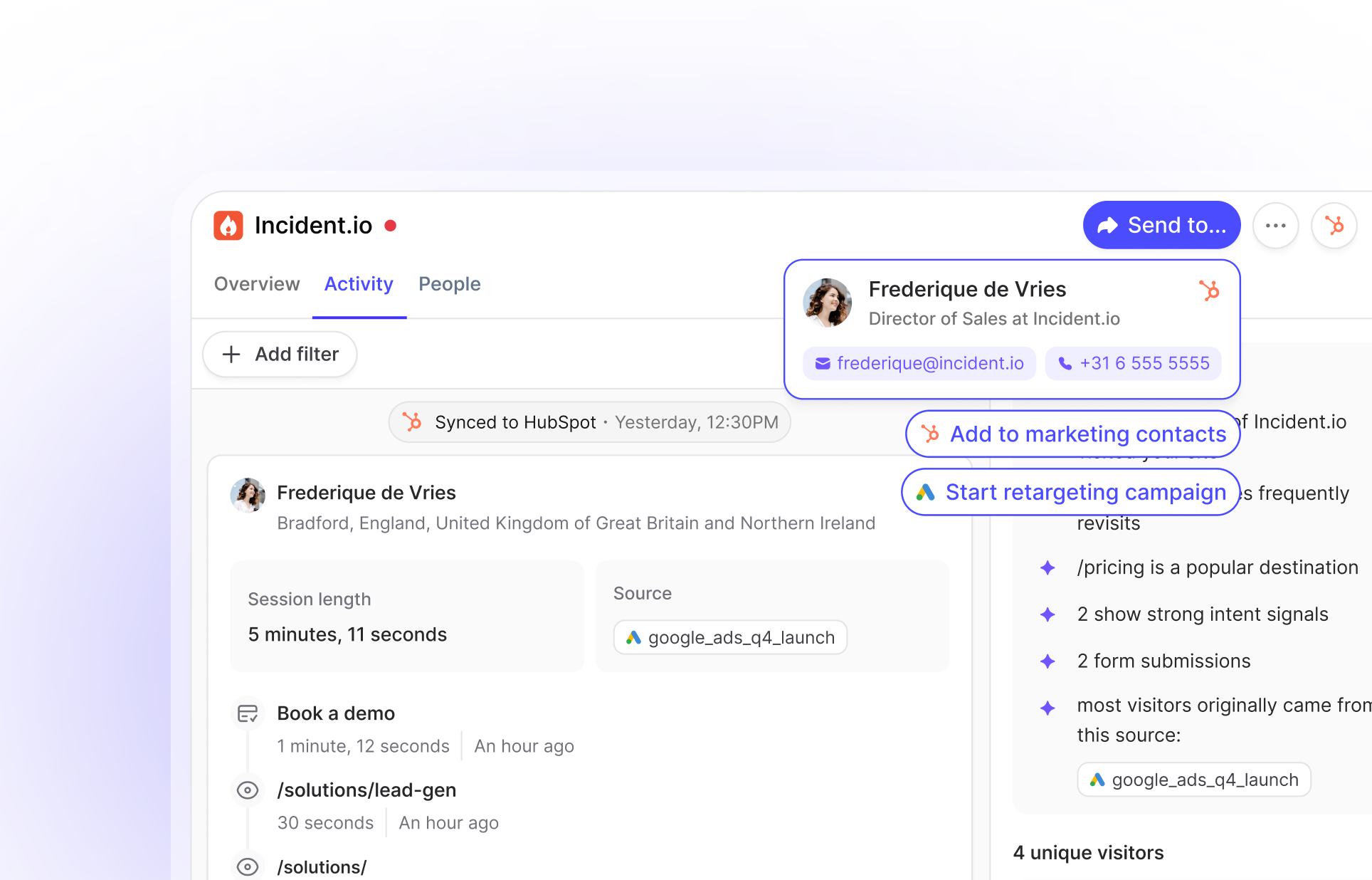The width and height of the screenshot is (1372, 880).
Task: Open the Send to... dropdown
Action: point(1161,226)
